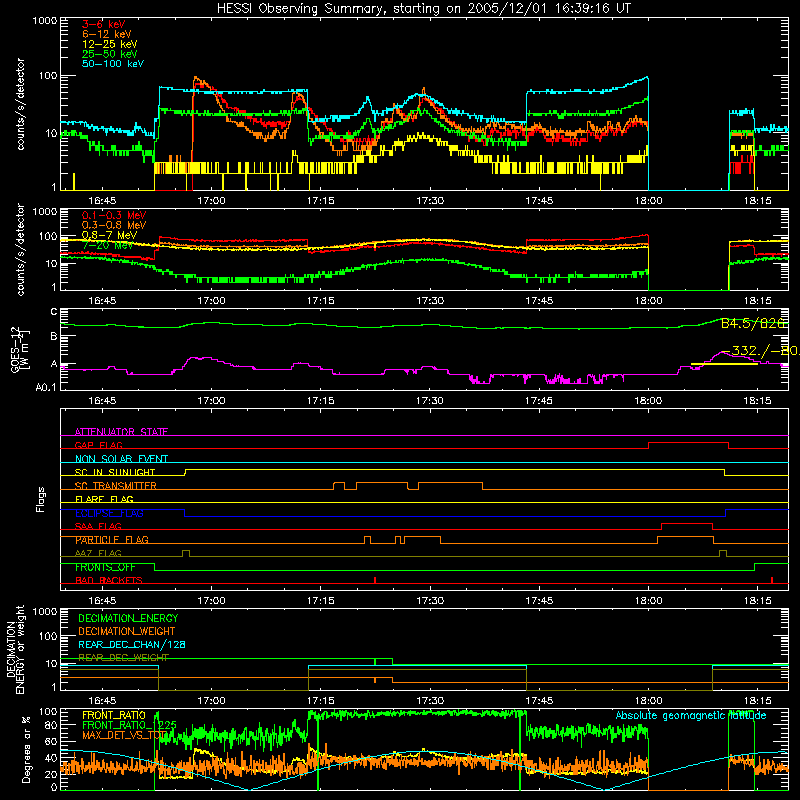Click the Flags panel axis label
Screen dimensions: 800x800
(41, 499)
